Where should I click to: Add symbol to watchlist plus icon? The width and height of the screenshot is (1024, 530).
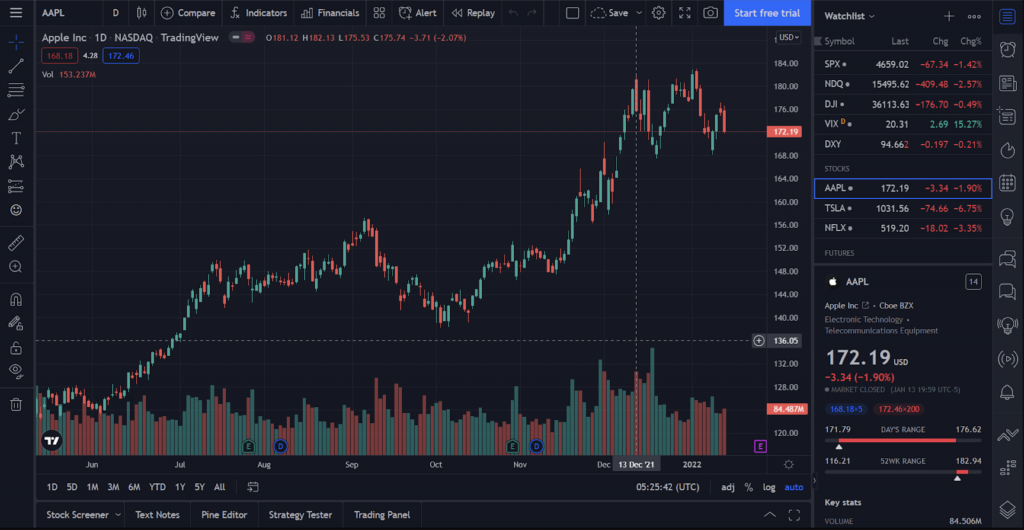tap(949, 16)
